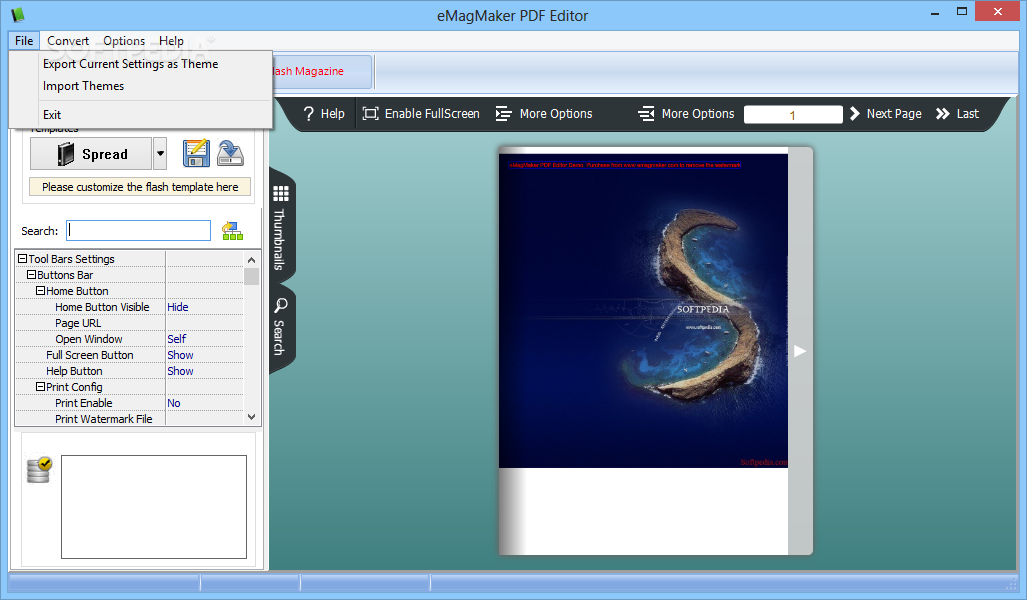This screenshot has height=600, width=1027.
Task: Collapse the Print Config node
Action: coord(40,387)
